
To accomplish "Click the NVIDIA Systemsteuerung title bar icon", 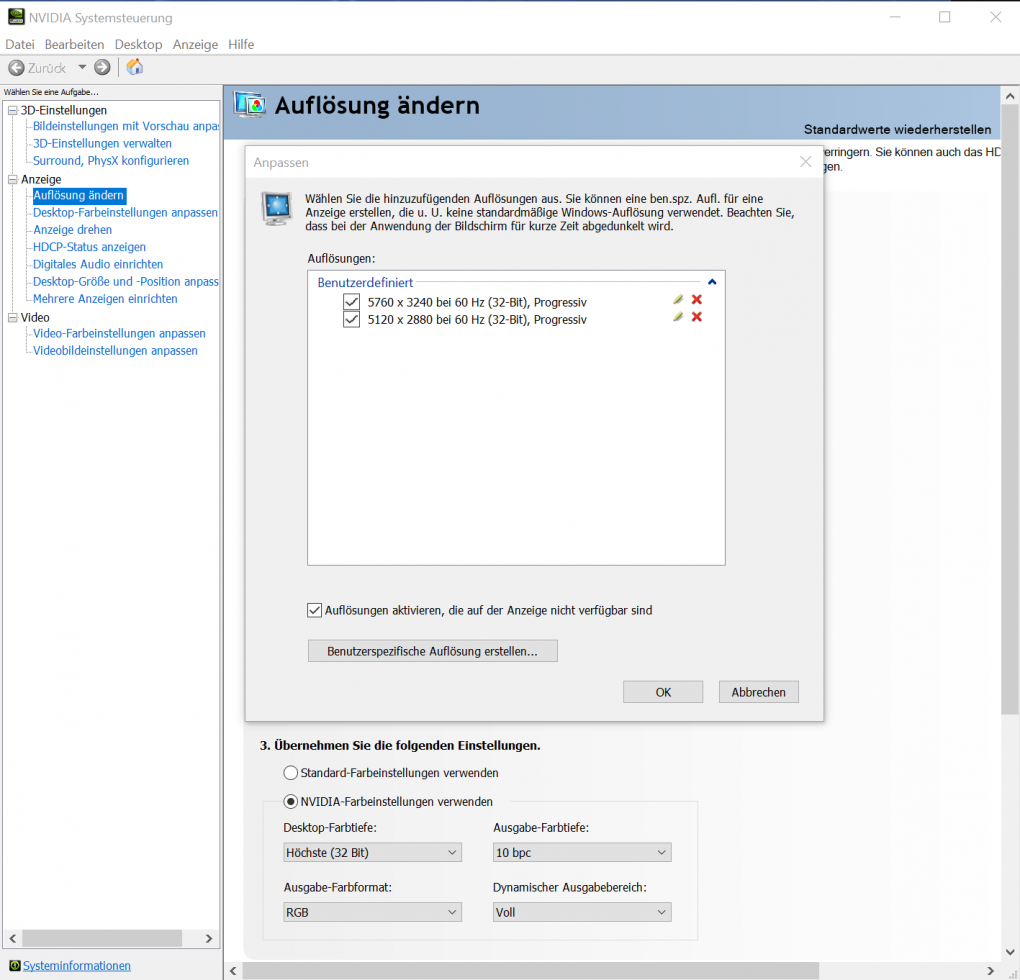I will [x=16, y=17].
